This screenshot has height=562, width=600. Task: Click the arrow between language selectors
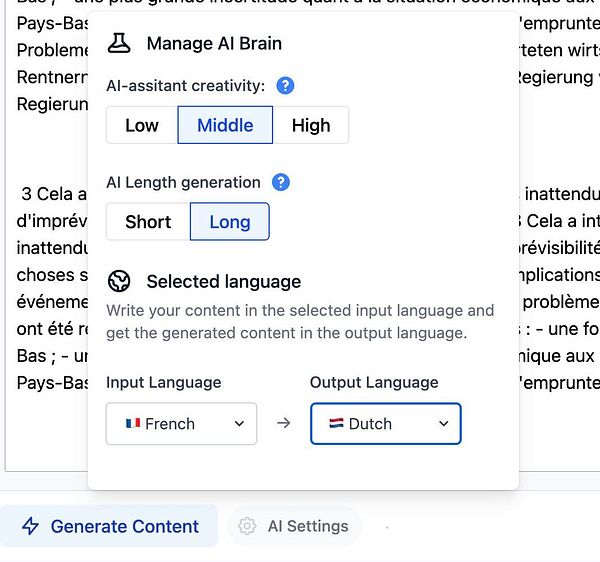pos(283,423)
